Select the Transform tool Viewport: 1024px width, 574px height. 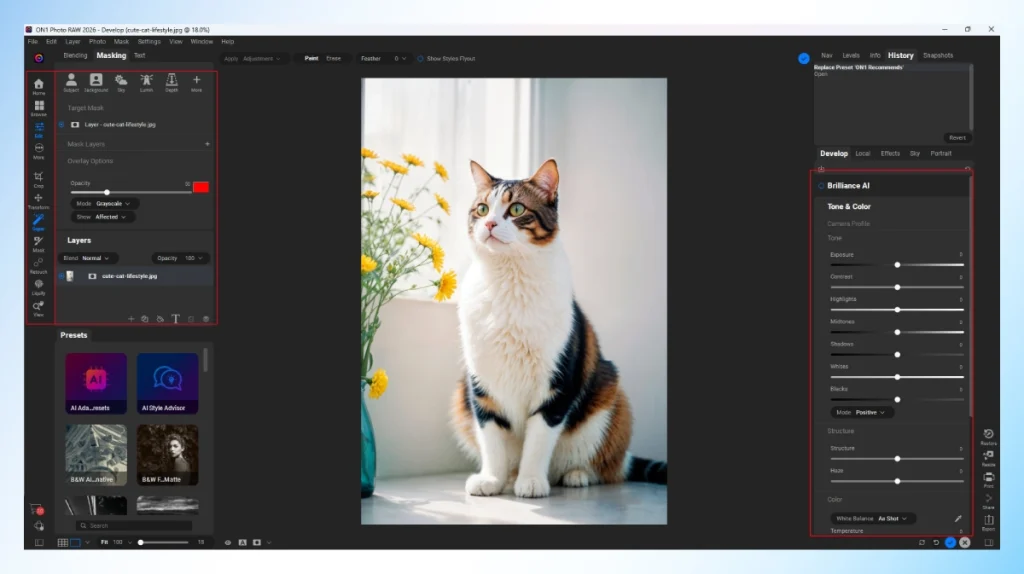39,200
